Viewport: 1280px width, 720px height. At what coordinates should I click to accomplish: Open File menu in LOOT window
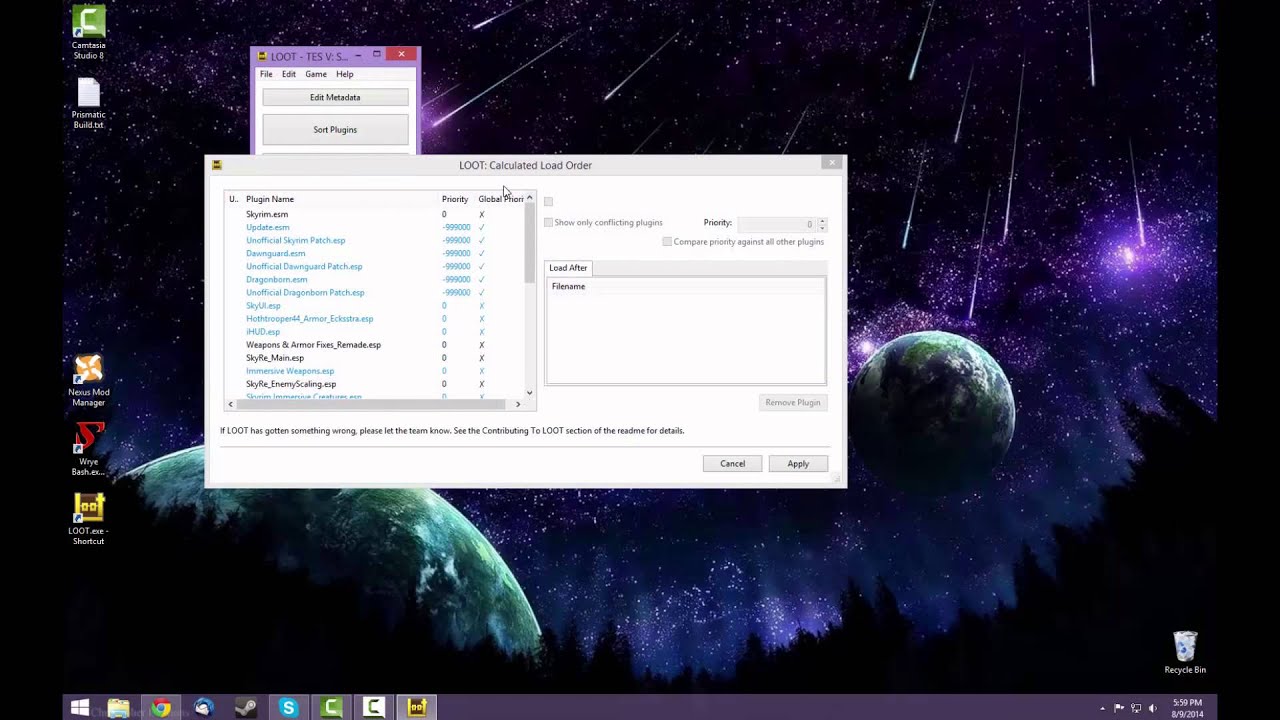click(x=266, y=74)
